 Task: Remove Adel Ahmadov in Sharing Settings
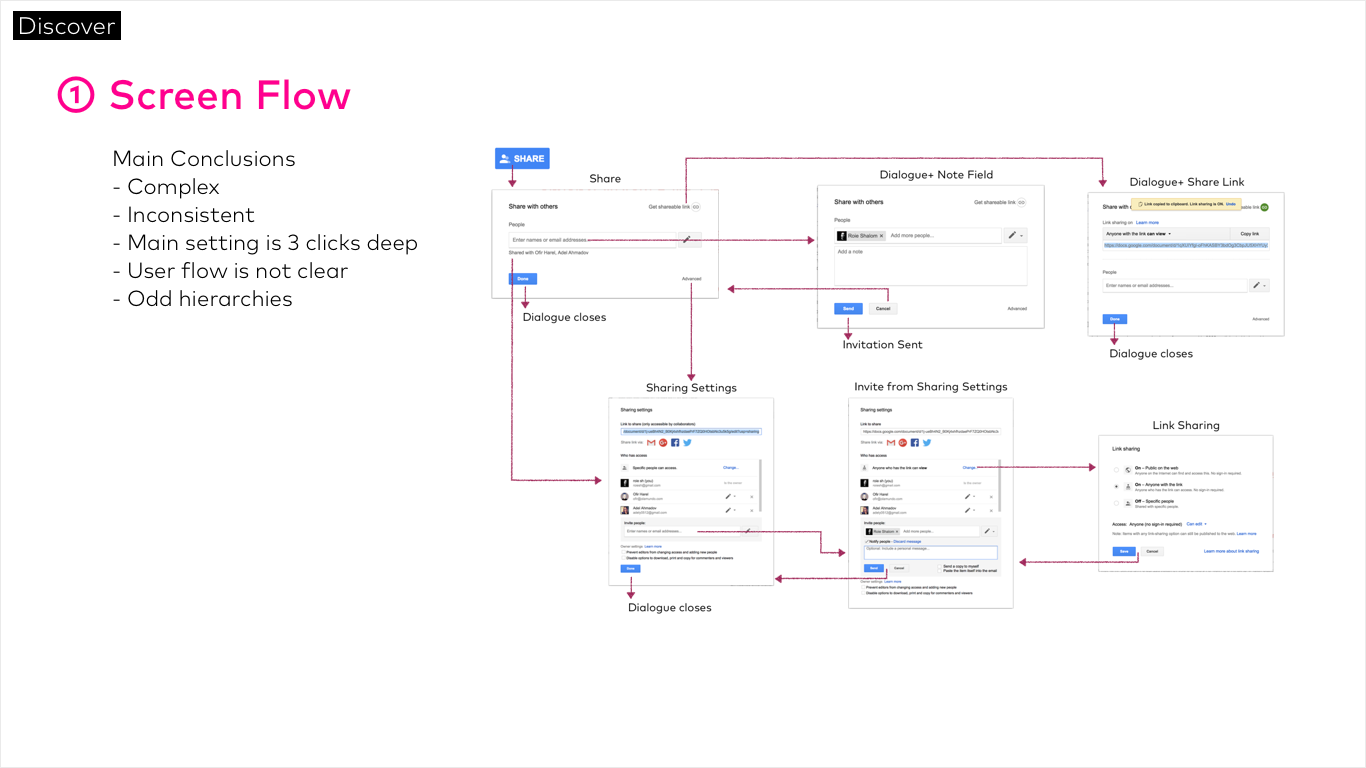(751, 510)
